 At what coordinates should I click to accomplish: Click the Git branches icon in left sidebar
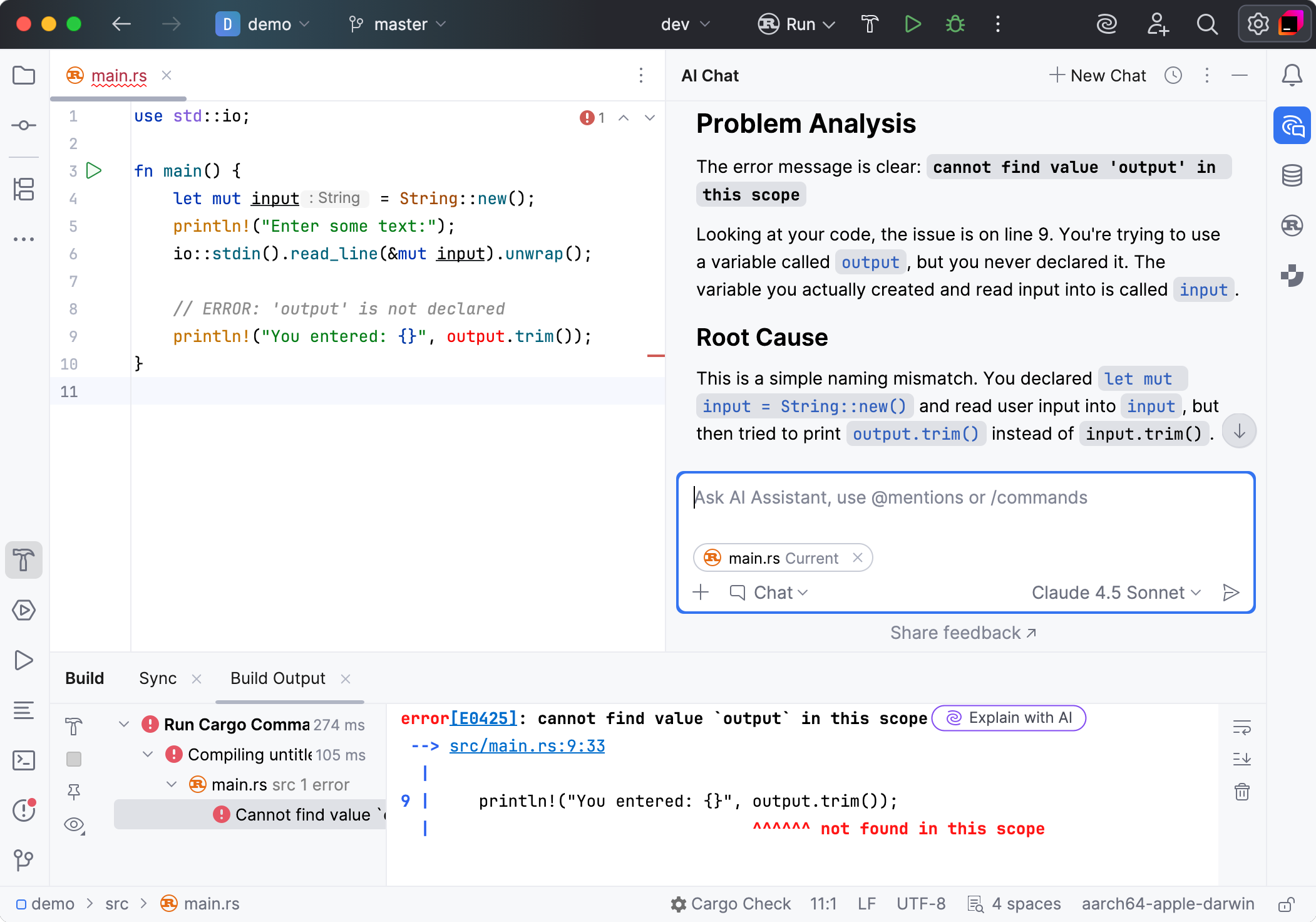pyautogui.click(x=24, y=860)
